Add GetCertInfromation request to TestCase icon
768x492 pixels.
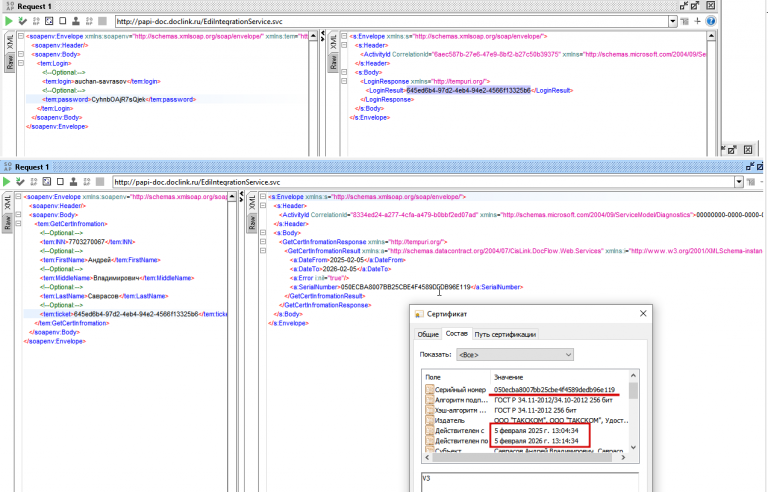[20, 182]
